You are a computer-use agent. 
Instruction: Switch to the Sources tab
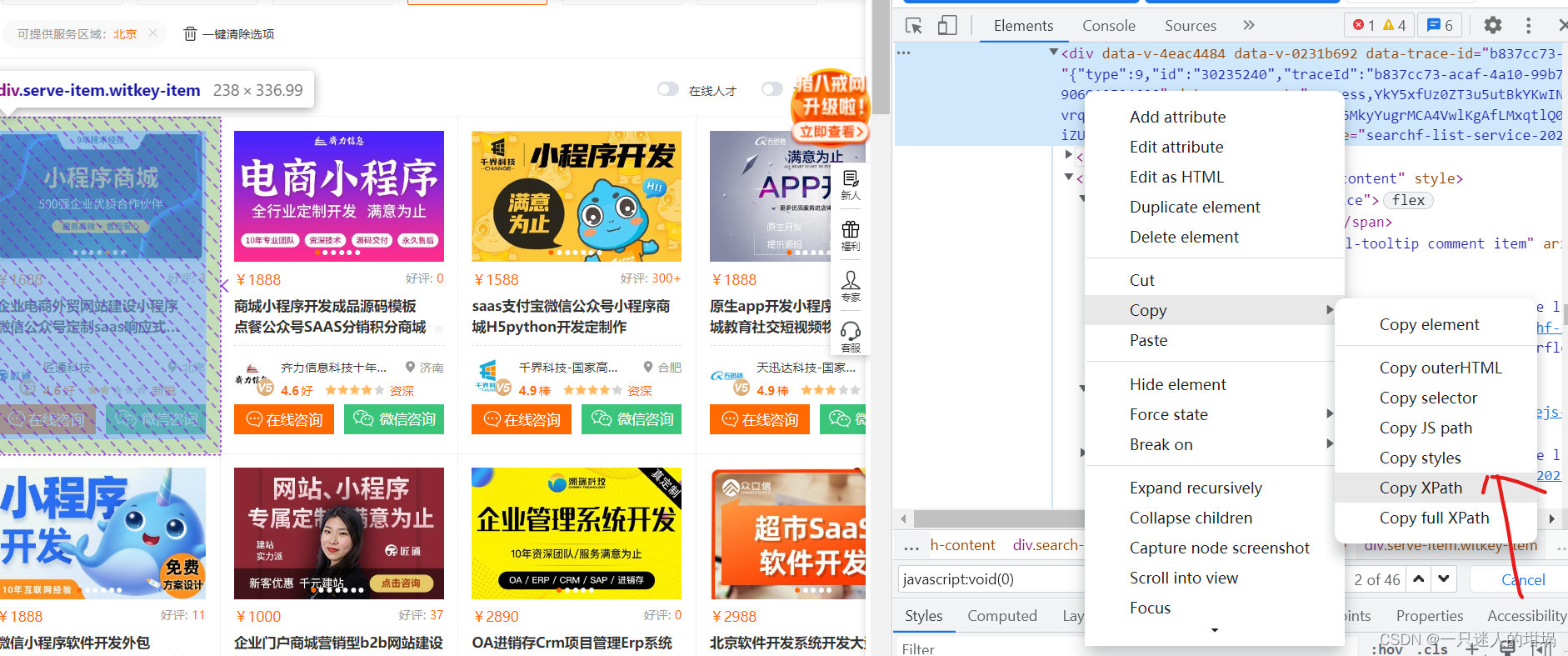point(1190,25)
